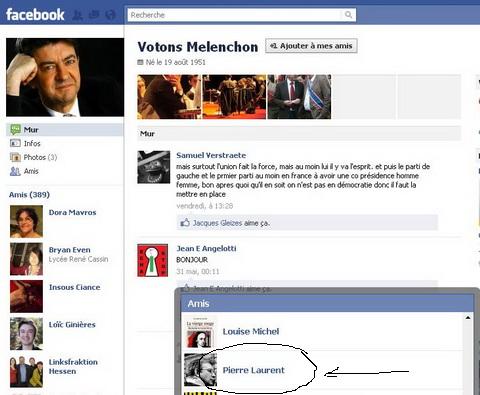
Task: Click the search magnifier icon
Action: coord(348,15)
